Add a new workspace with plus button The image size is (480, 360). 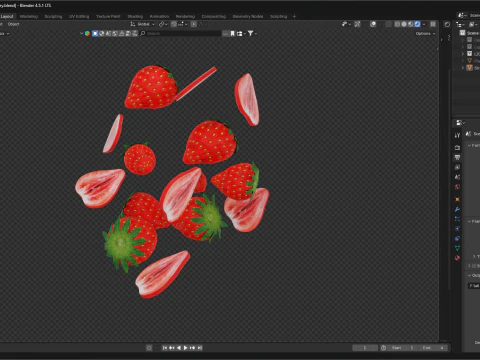click(x=294, y=16)
